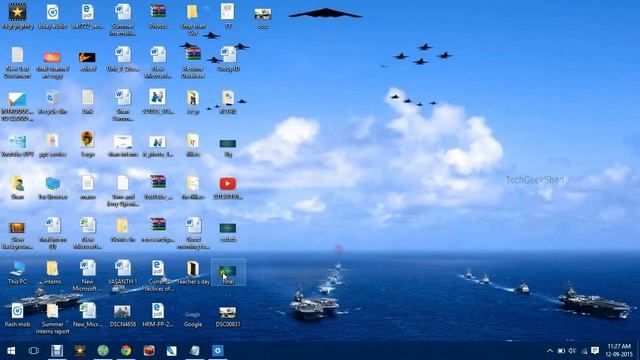
Task: Select the final image file icon
Action: coord(228,272)
